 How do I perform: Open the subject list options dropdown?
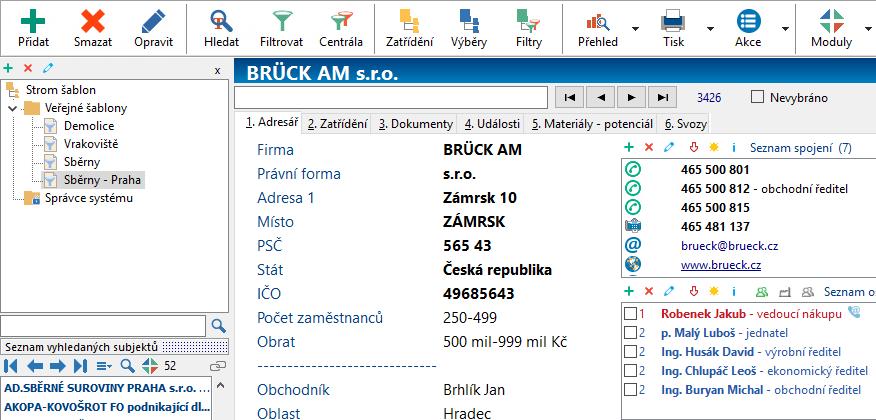pyautogui.click(x=104, y=366)
